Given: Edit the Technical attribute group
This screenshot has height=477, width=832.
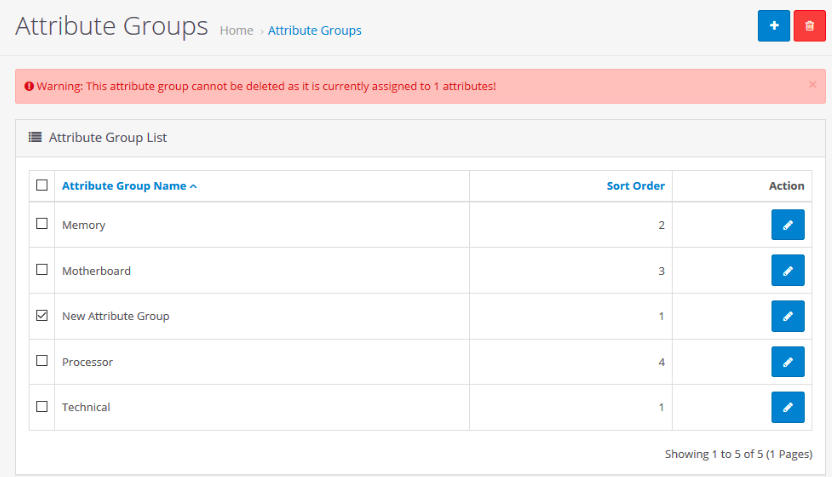Looking at the screenshot, I should tap(787, 407).
